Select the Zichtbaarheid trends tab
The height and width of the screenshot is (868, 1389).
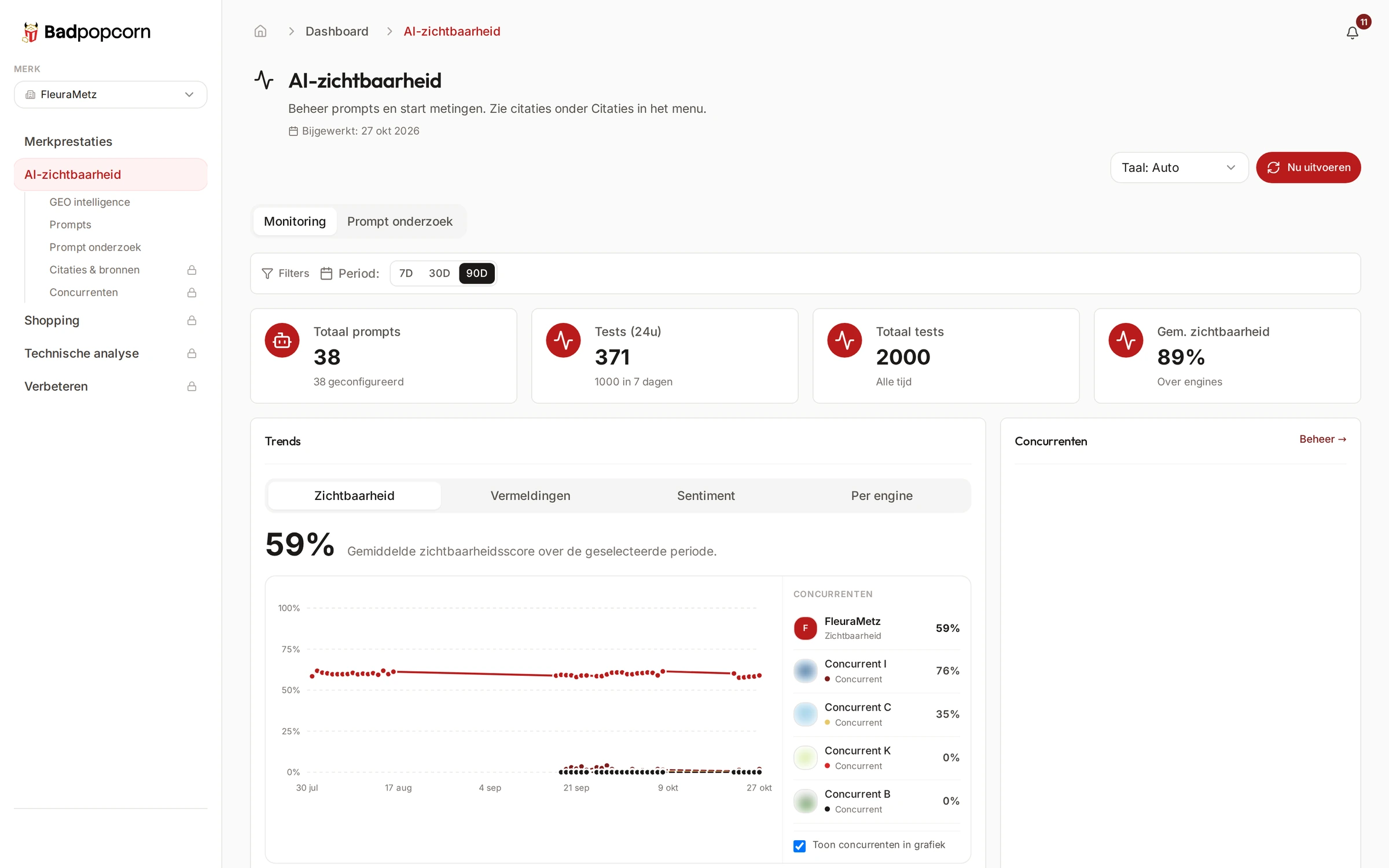pyautogui.click(x=354, y=496)
